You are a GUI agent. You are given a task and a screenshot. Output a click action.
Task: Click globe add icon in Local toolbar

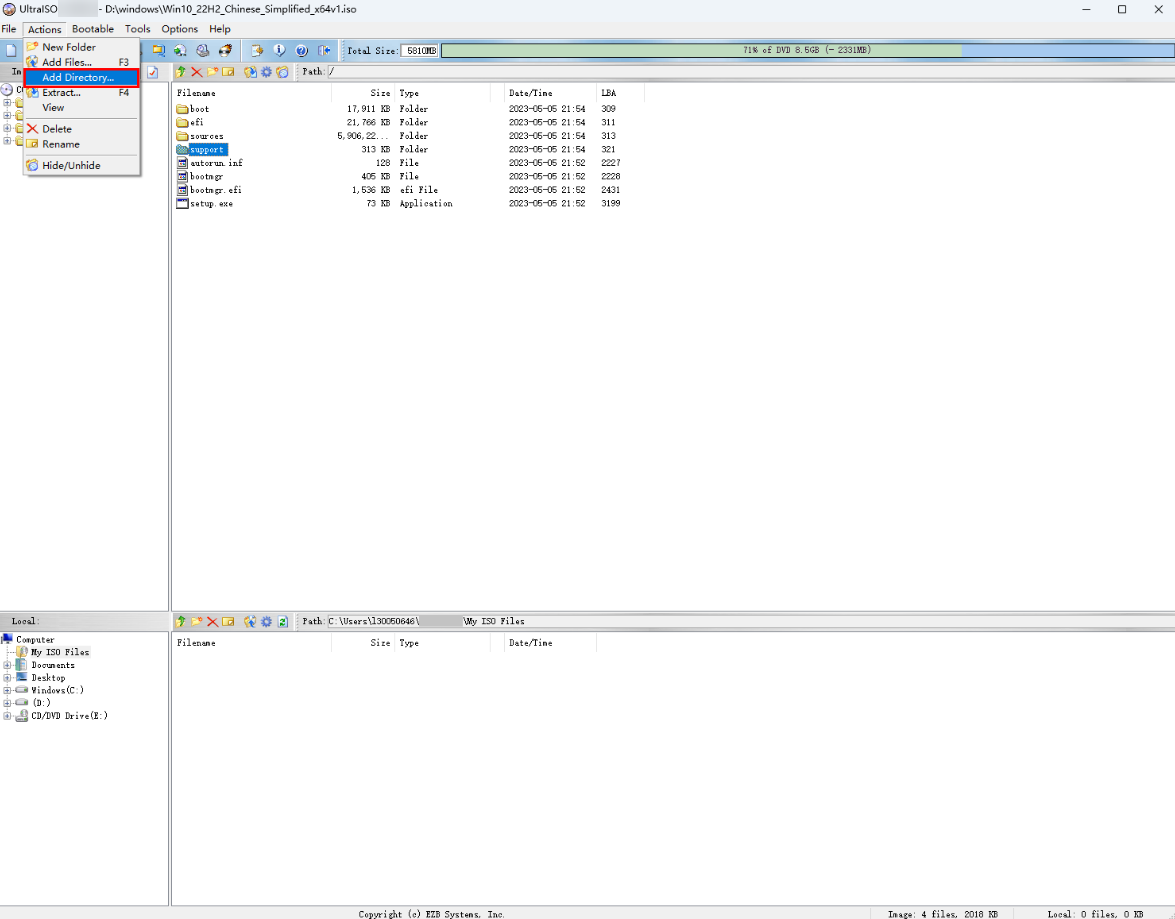tap(250, 621)
